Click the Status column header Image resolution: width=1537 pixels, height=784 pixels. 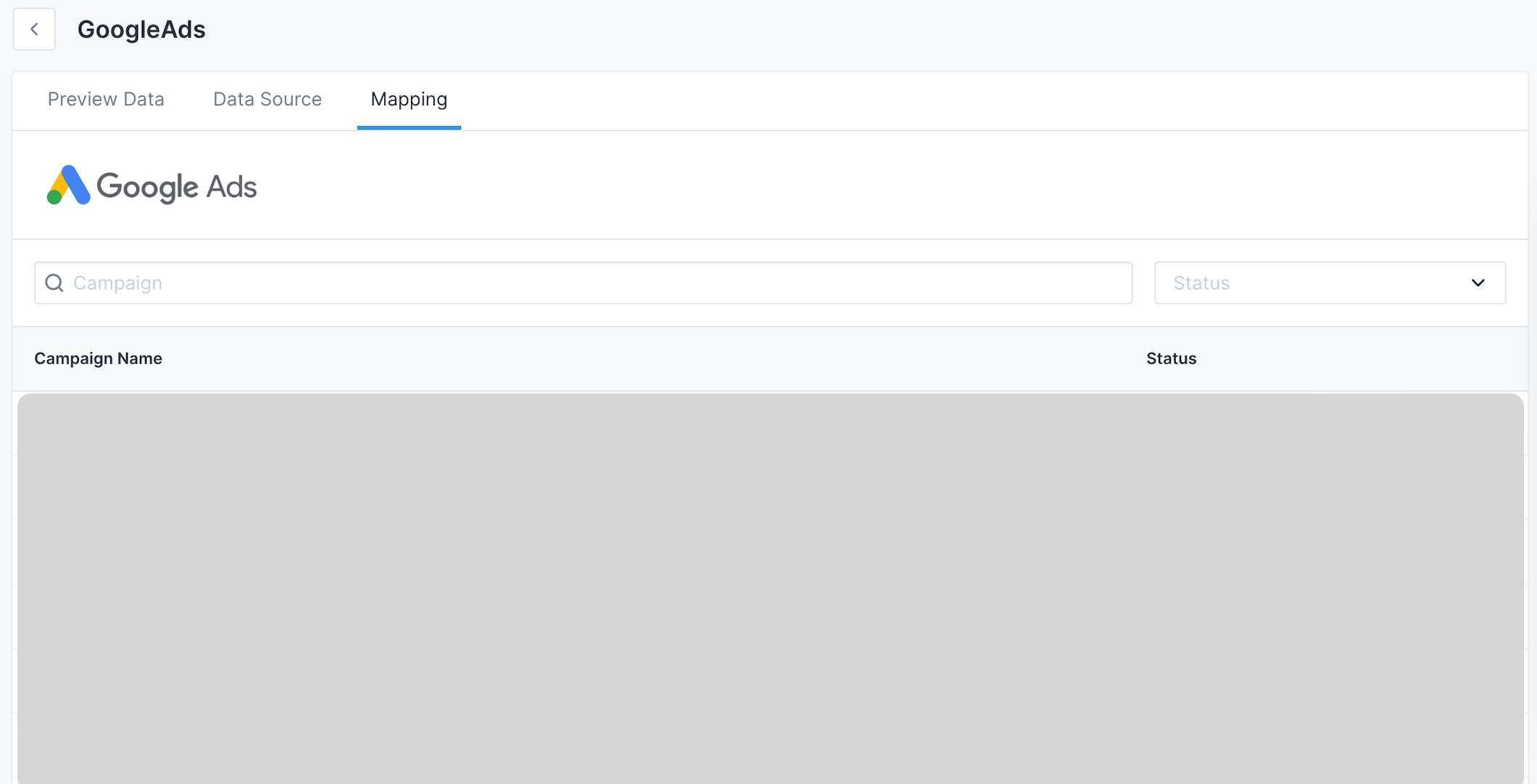pyautogui.click(x=1171, y=359)
